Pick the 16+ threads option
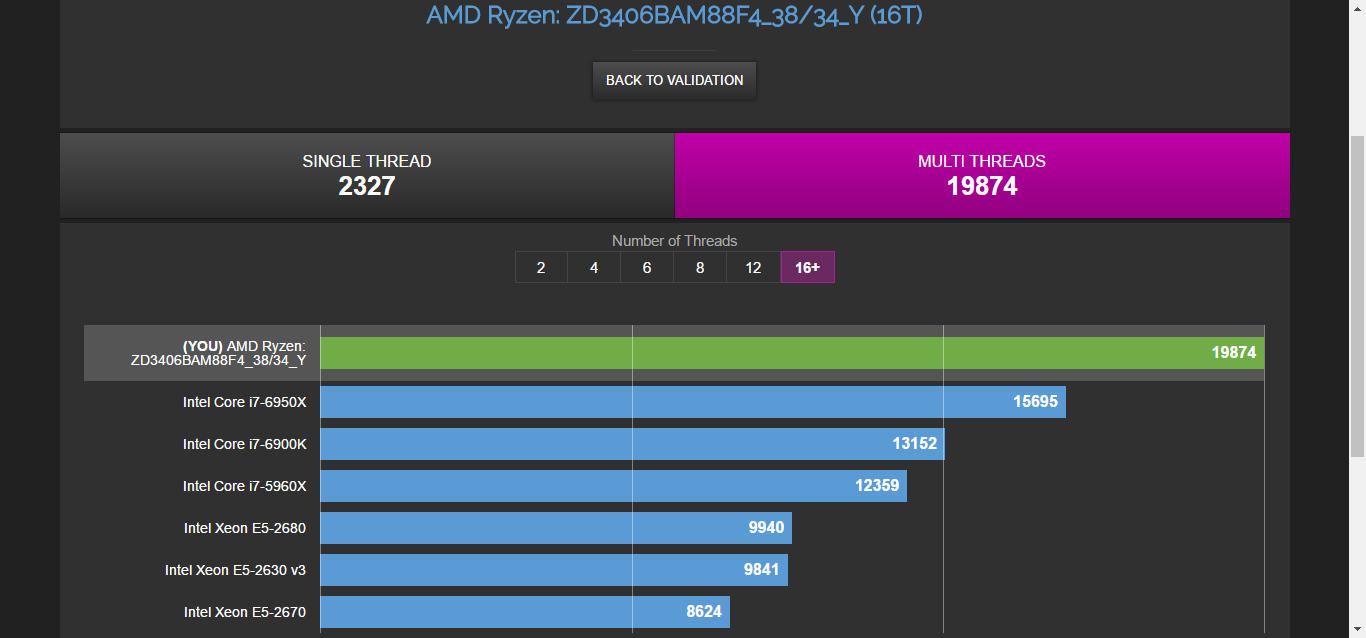The width and height of the screenshot is (1366, 638). [808, 267]
